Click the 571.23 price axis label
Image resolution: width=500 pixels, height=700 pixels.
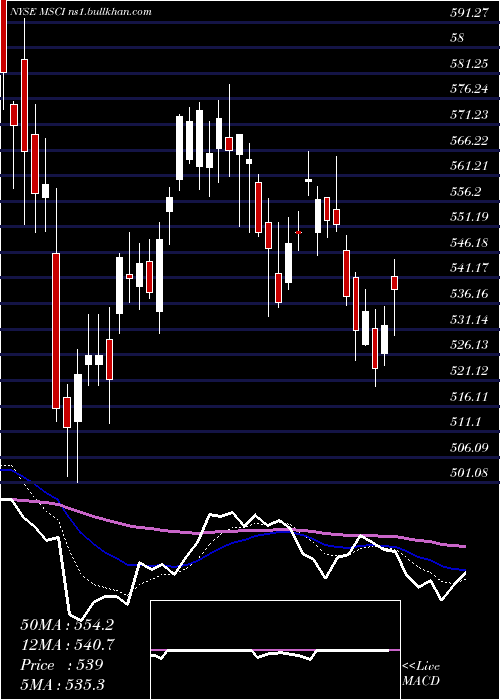[469, 115]
